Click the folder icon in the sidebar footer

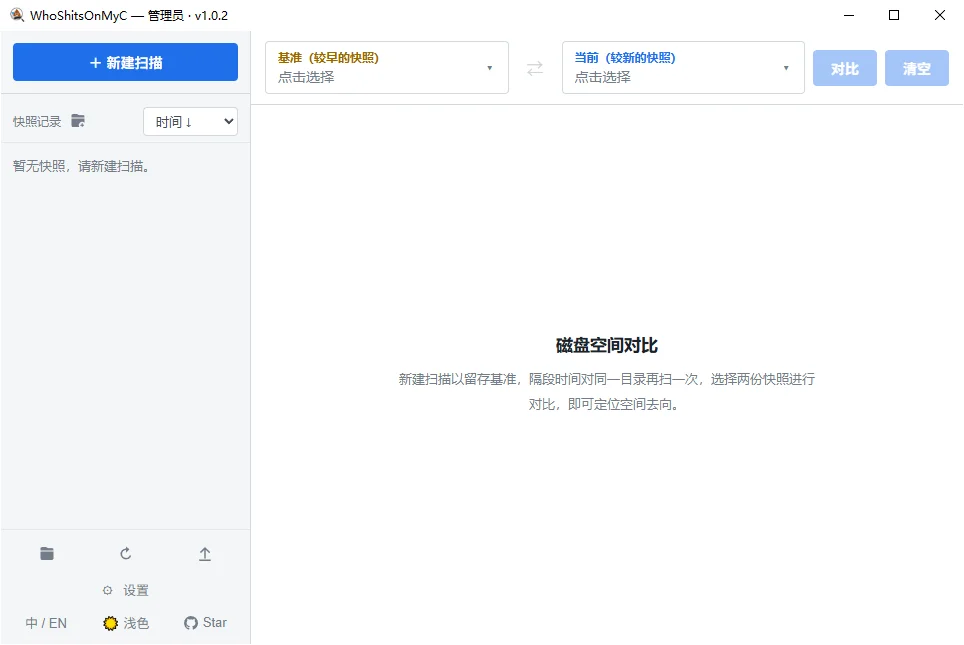(47, 553)
